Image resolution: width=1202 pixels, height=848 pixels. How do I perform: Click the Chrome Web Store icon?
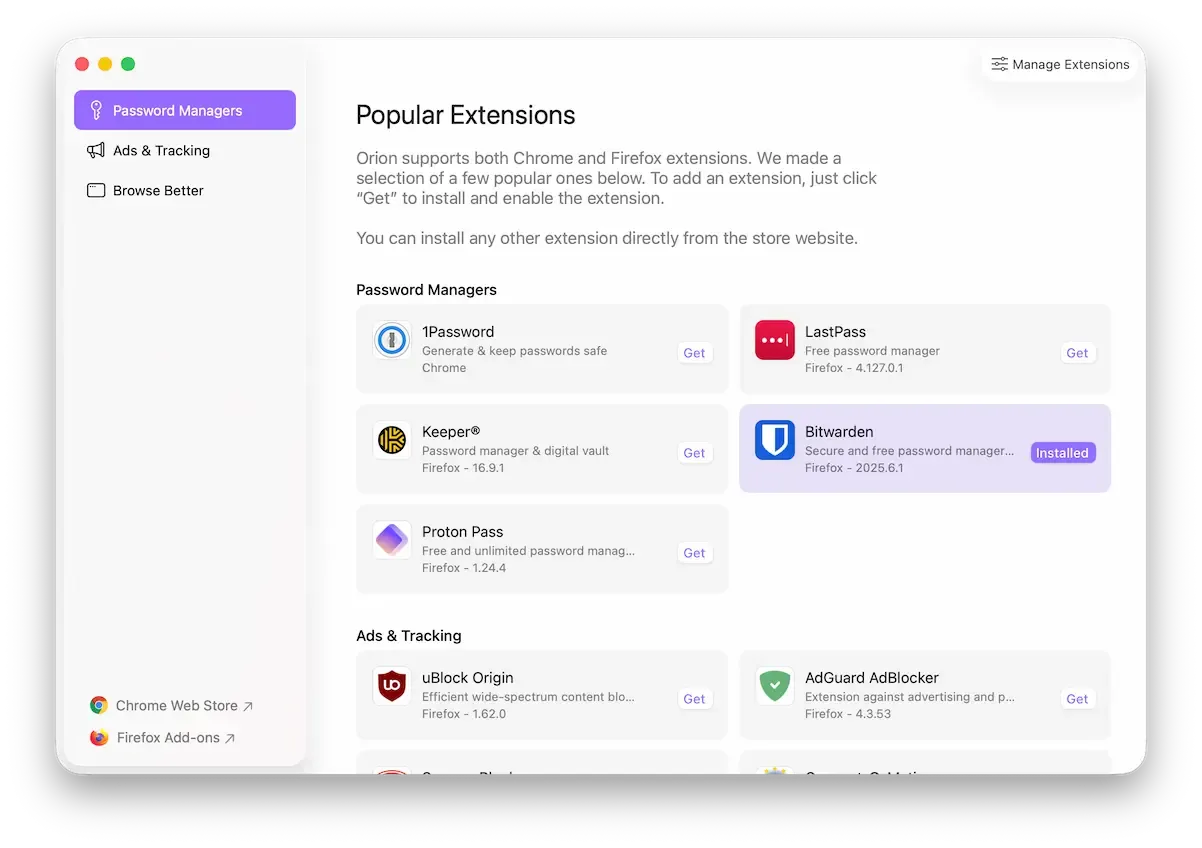point(98,705)
